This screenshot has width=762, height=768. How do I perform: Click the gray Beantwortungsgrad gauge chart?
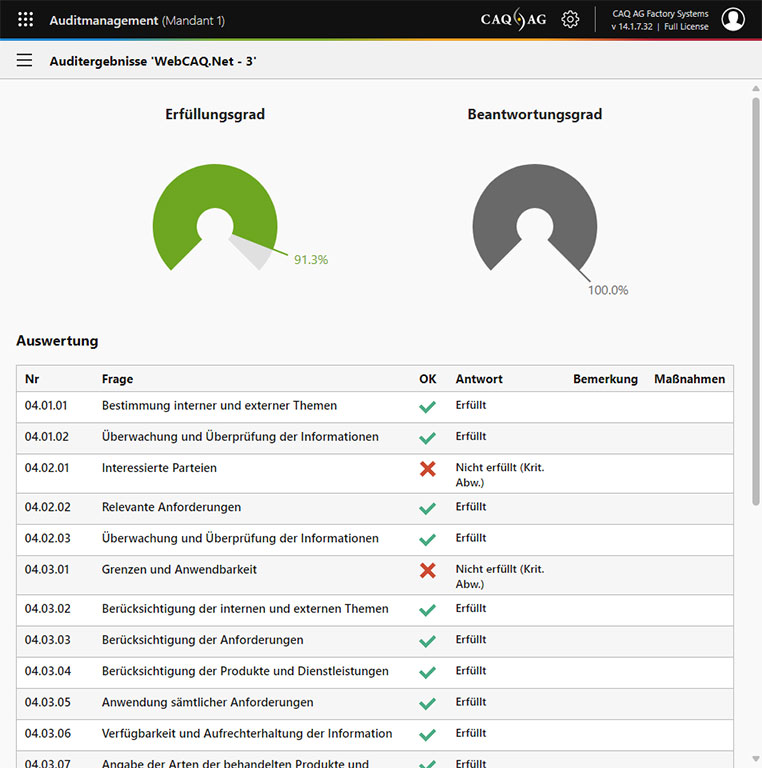(x=535, y=217)
